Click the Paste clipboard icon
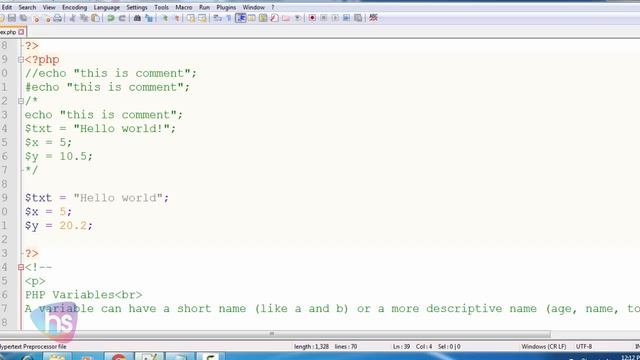Screen dimensions: 640x360 point(95,18)
